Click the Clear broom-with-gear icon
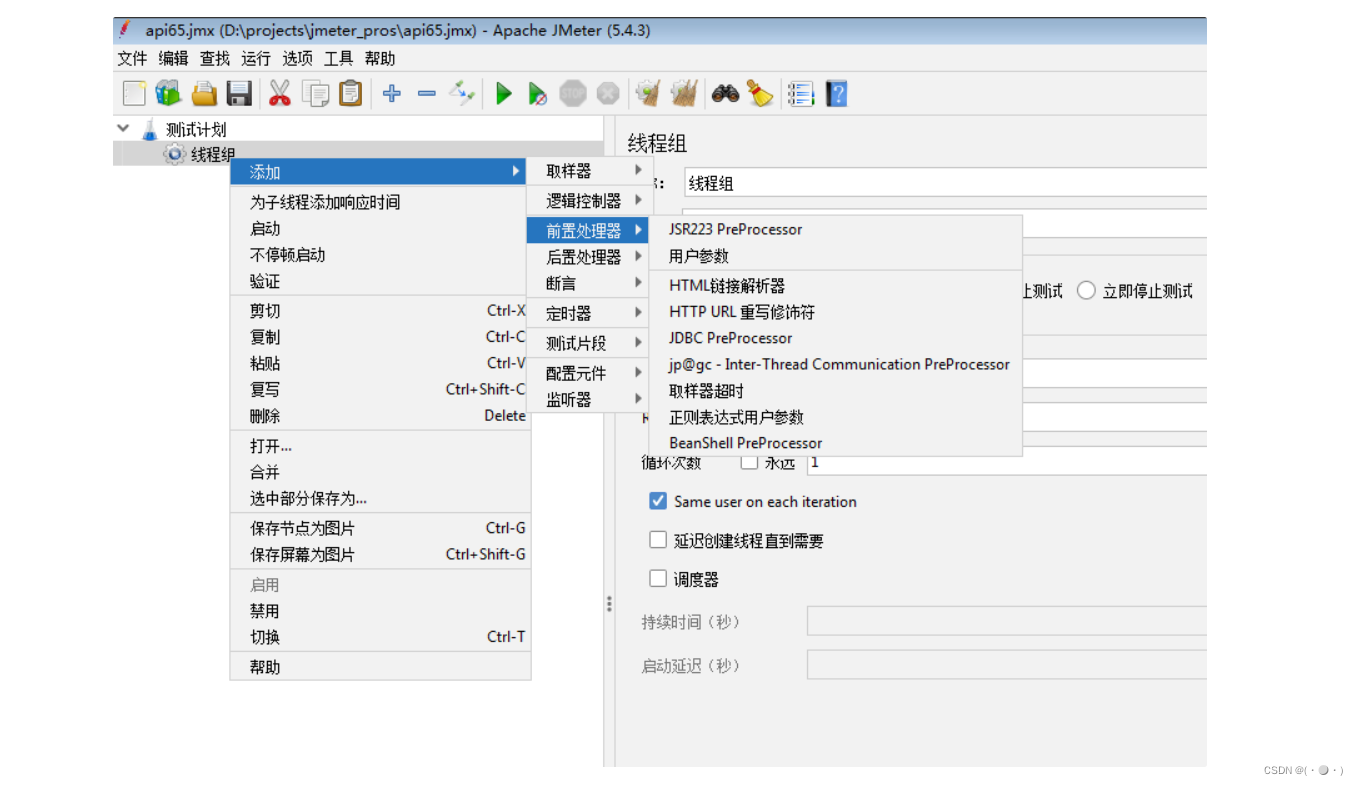Viewport: 1358px width, 785px height. [648, 94]
